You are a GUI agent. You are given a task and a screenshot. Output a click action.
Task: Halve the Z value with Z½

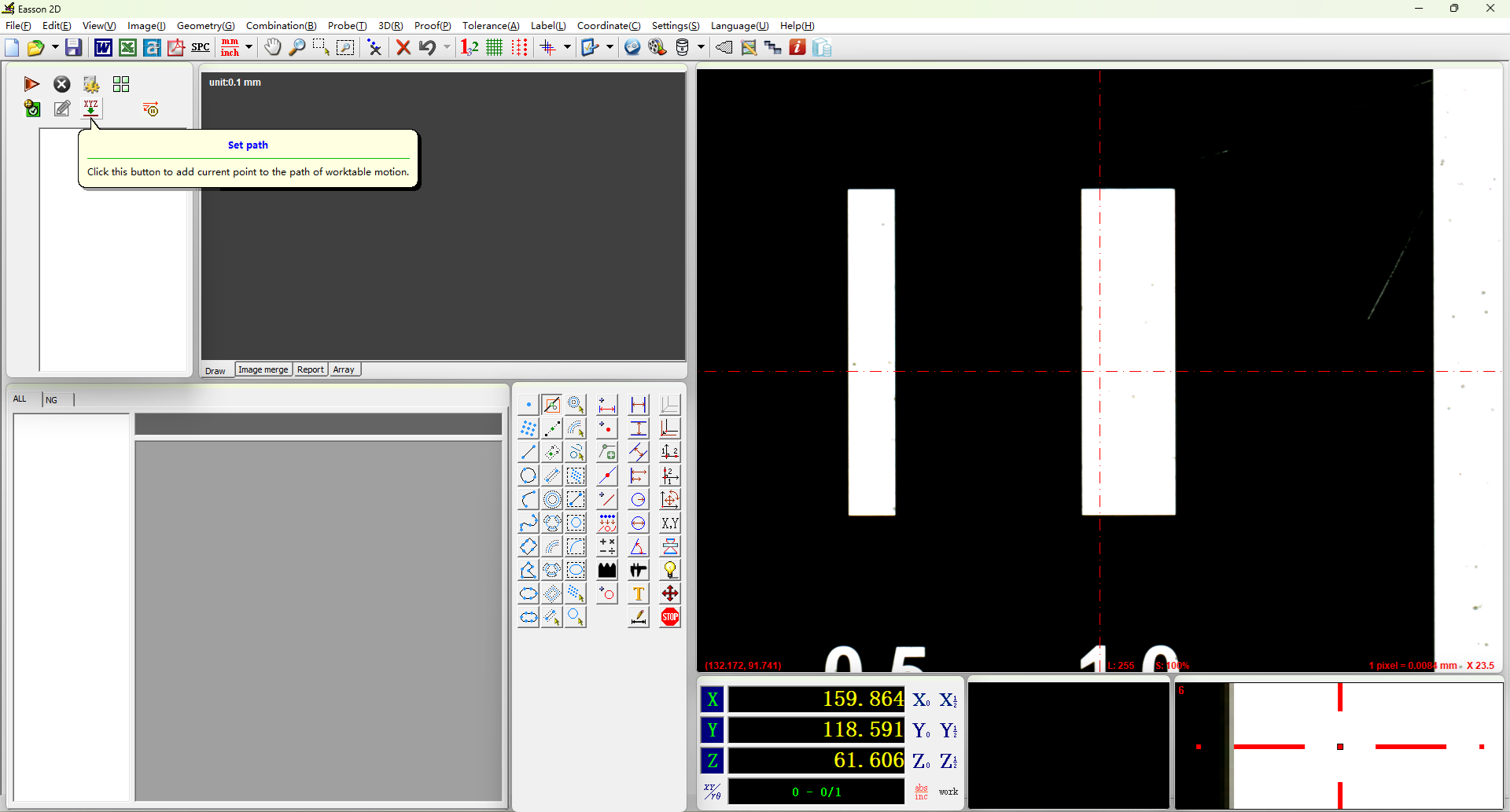point(948,761)
